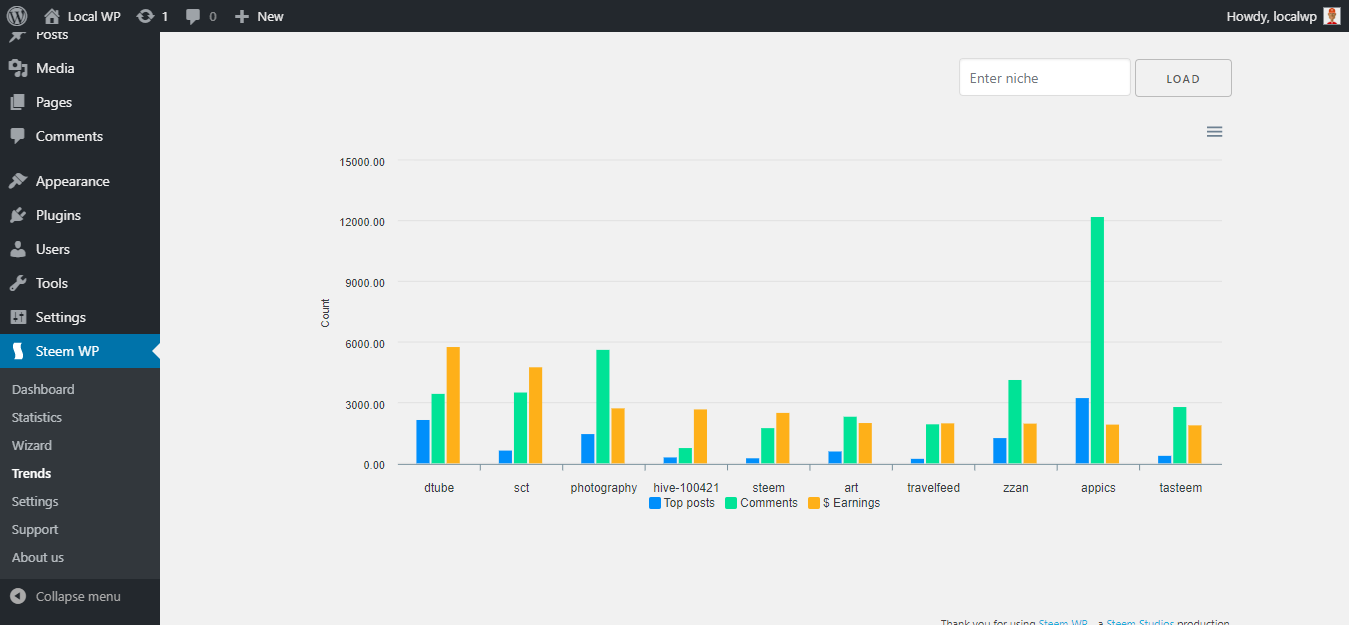
Task: Click the photography axis label
Action: tap(604, 488)
